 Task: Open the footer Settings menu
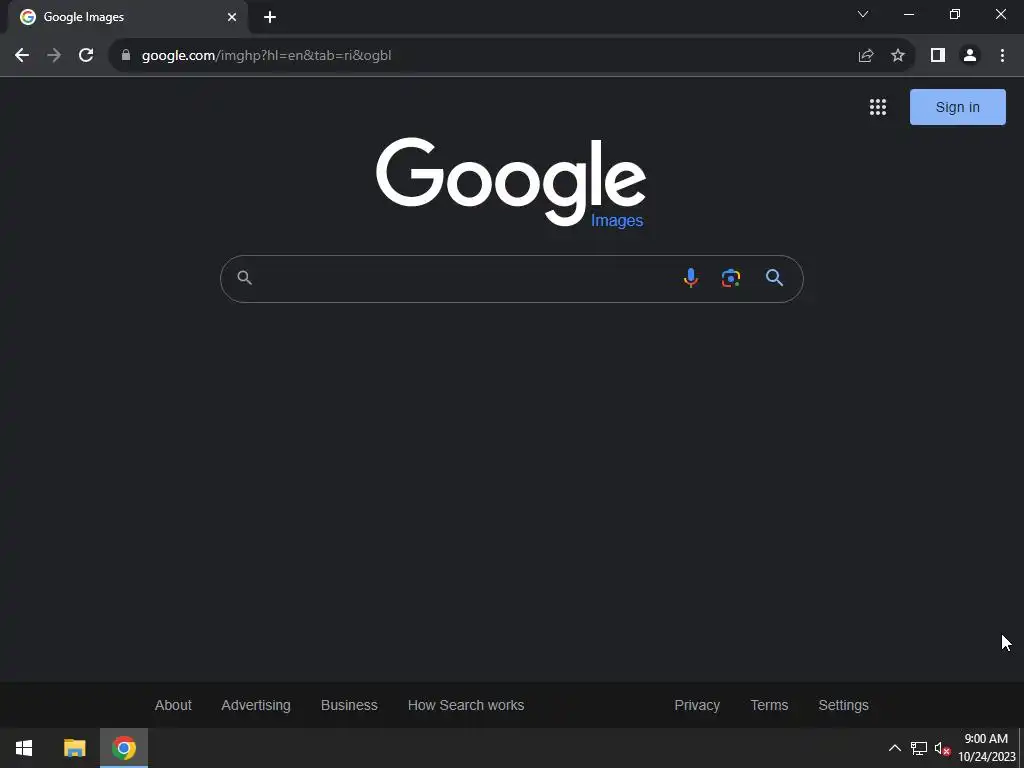click(x=843, y=705)
